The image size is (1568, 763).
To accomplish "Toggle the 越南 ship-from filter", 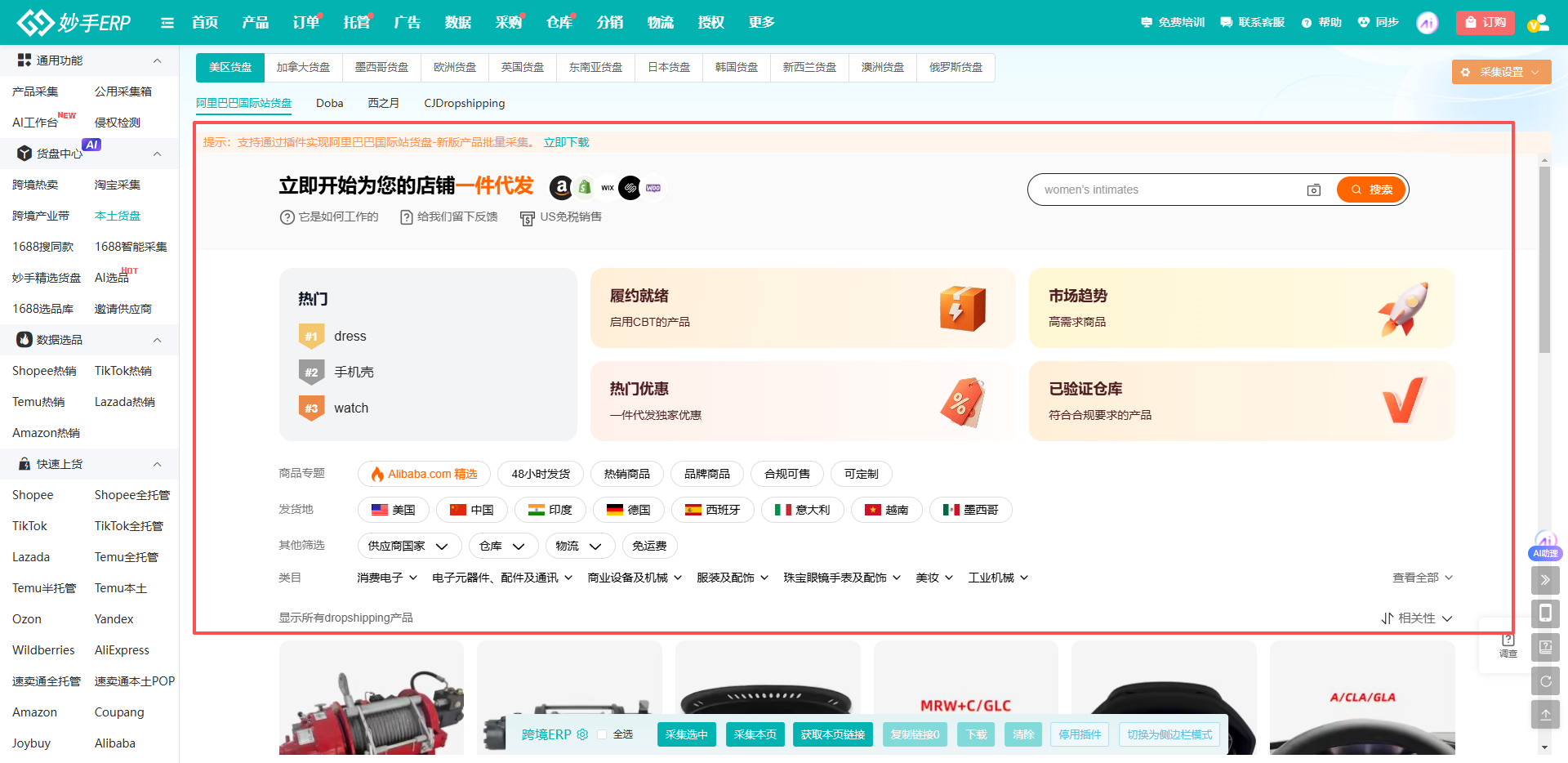I will point(886,510).
